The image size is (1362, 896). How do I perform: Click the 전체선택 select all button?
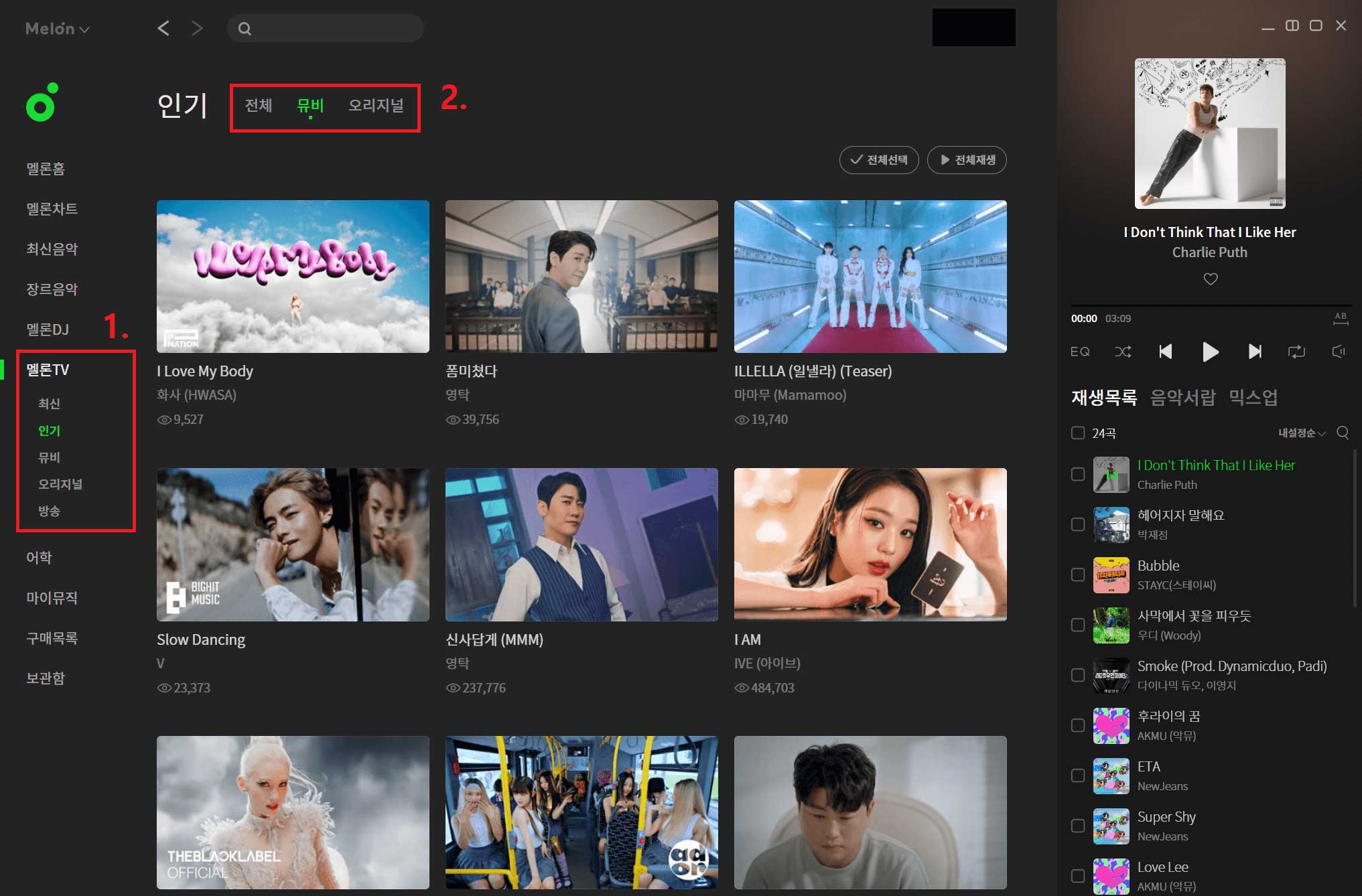click(x=878, y=160)
